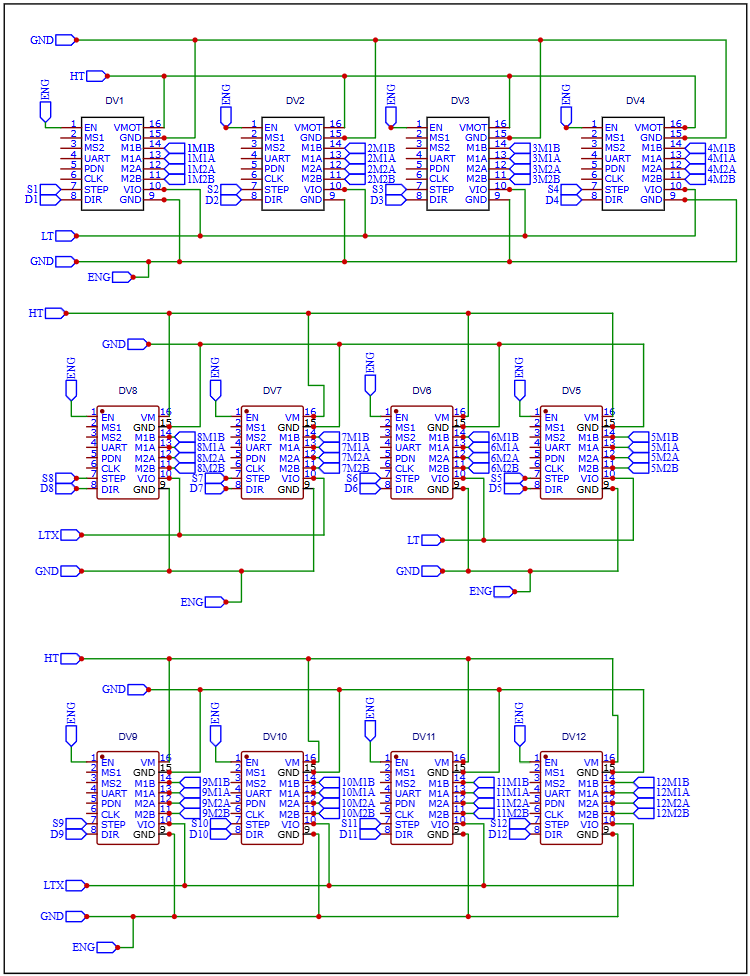
Task: Select the DV11 driver label
Action: [424, 737]
